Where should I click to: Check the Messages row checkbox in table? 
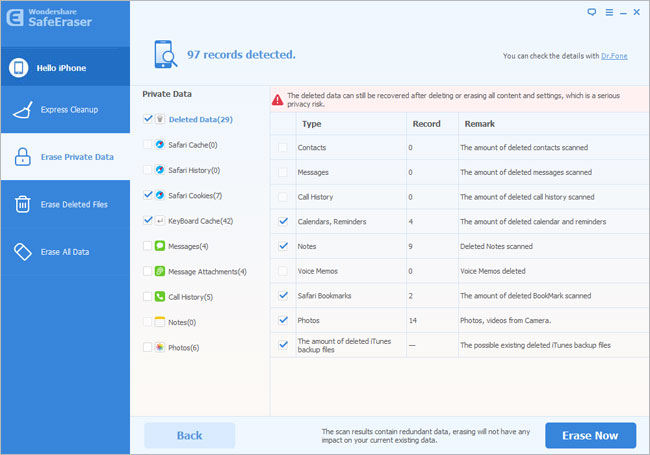pos(283,172)
